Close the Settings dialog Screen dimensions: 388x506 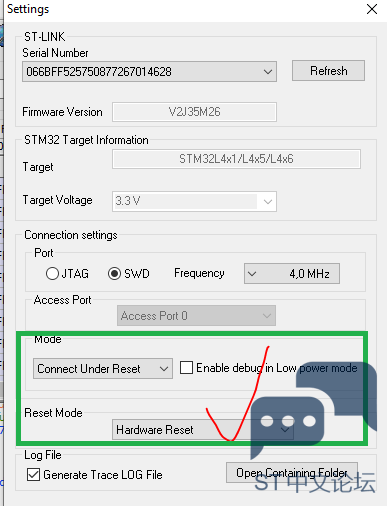[372, 9]
